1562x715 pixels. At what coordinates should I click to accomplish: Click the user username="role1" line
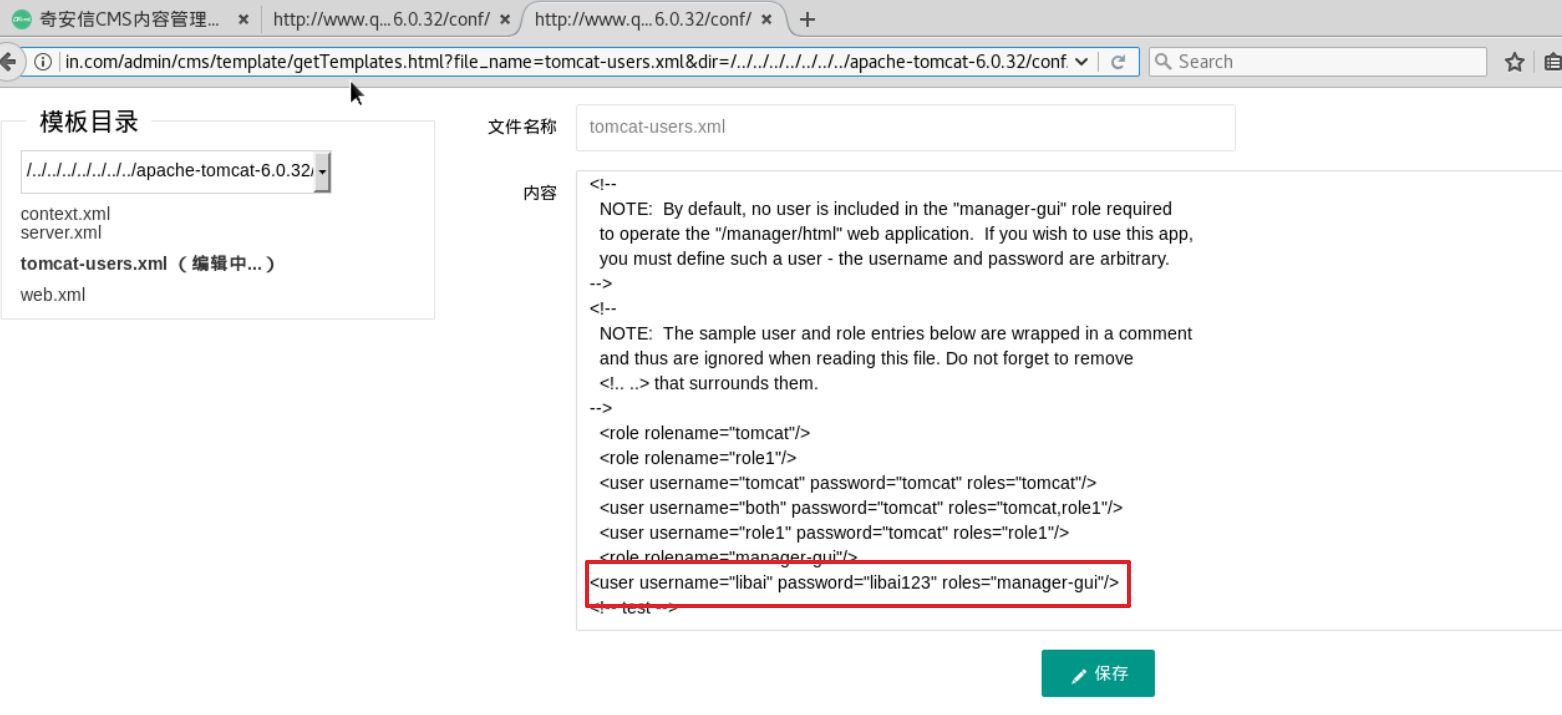point(834,532)
